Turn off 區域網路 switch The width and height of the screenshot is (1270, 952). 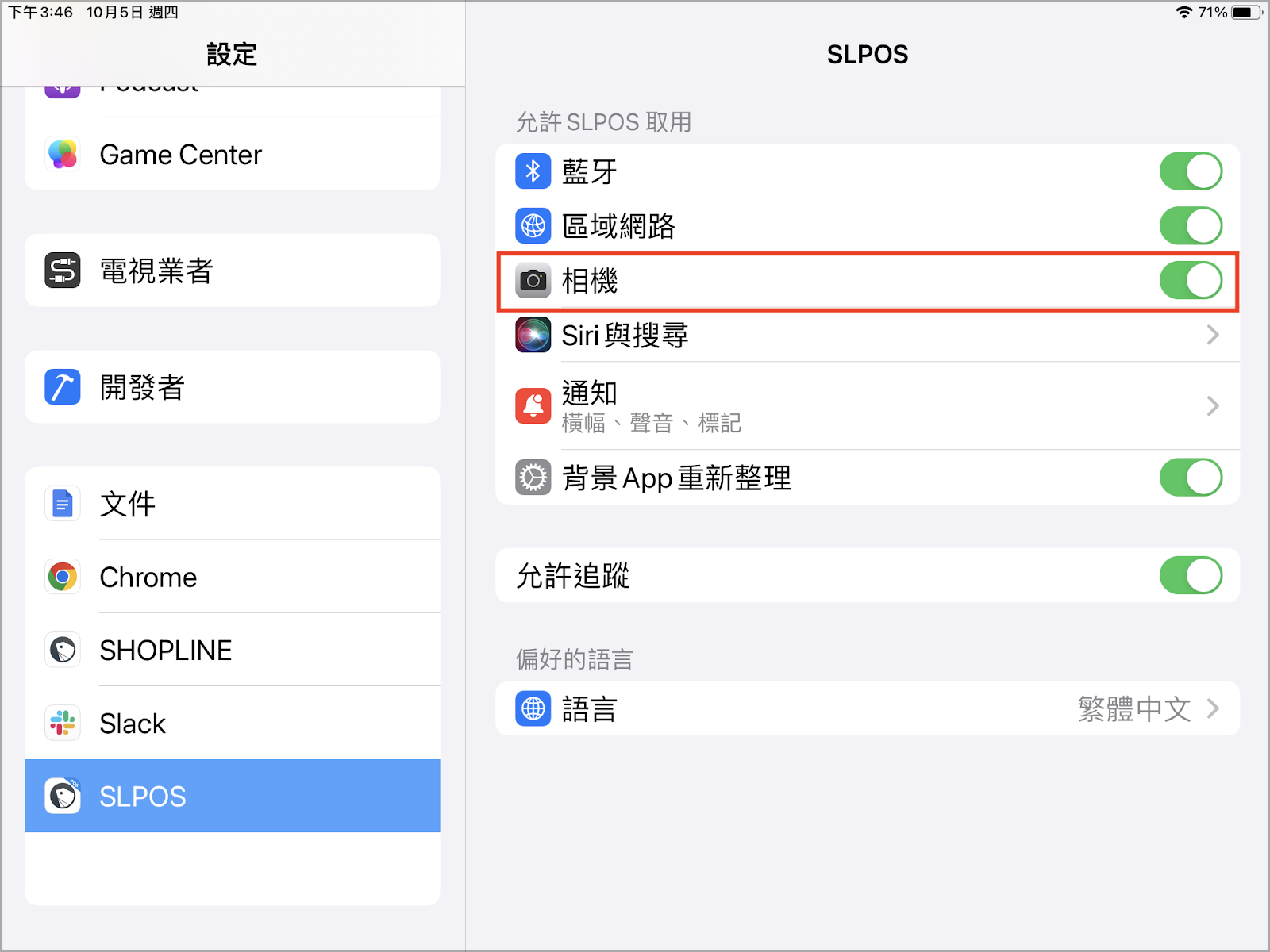point(1191,226)
